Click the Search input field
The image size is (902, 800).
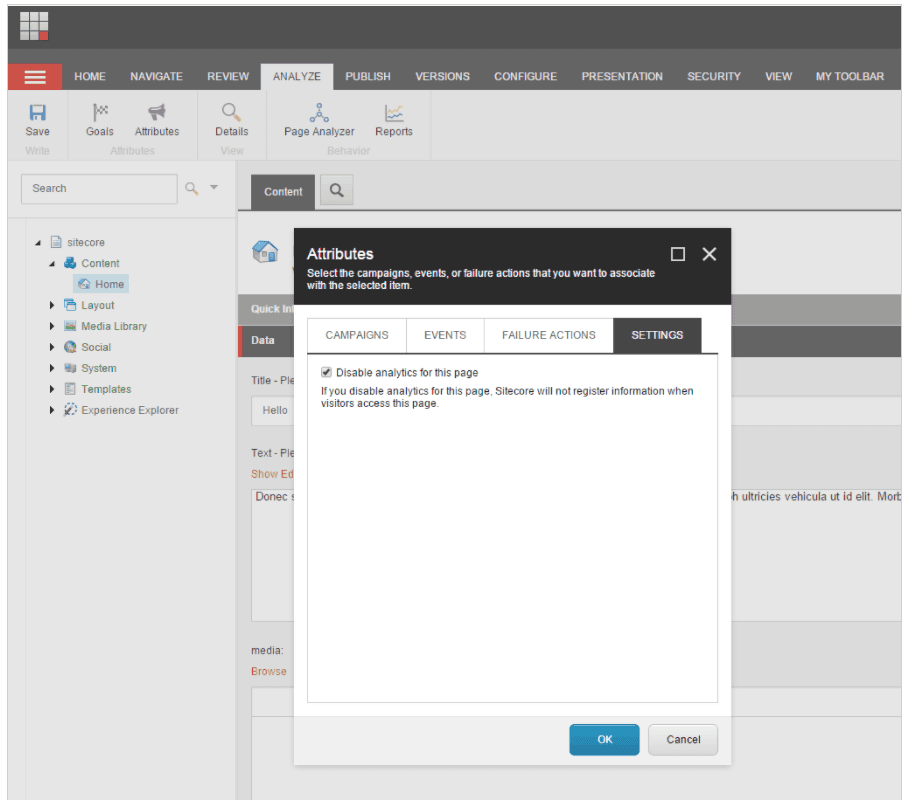click(x=98, y=188)
